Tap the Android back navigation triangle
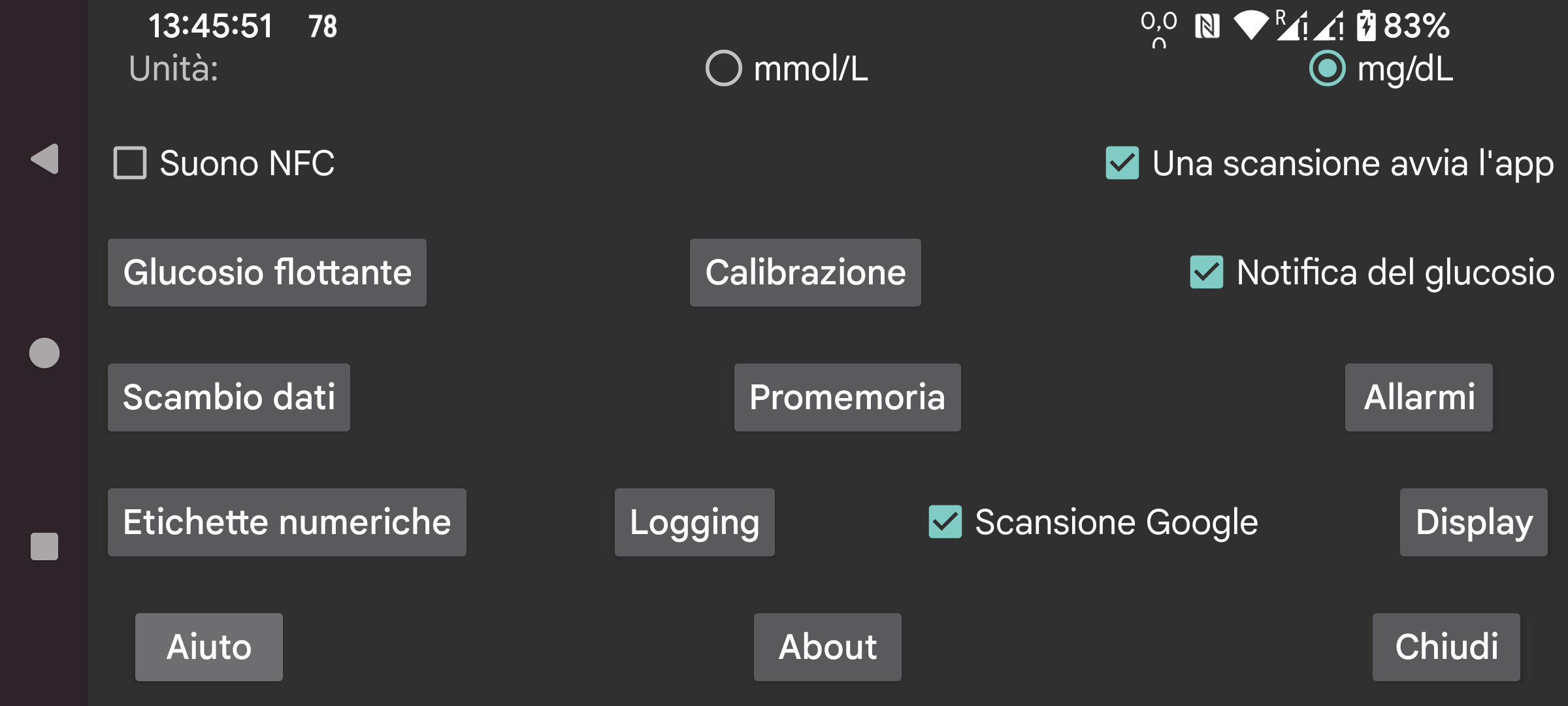Viewport: 1568px width, 706px height. pos(45,159)
